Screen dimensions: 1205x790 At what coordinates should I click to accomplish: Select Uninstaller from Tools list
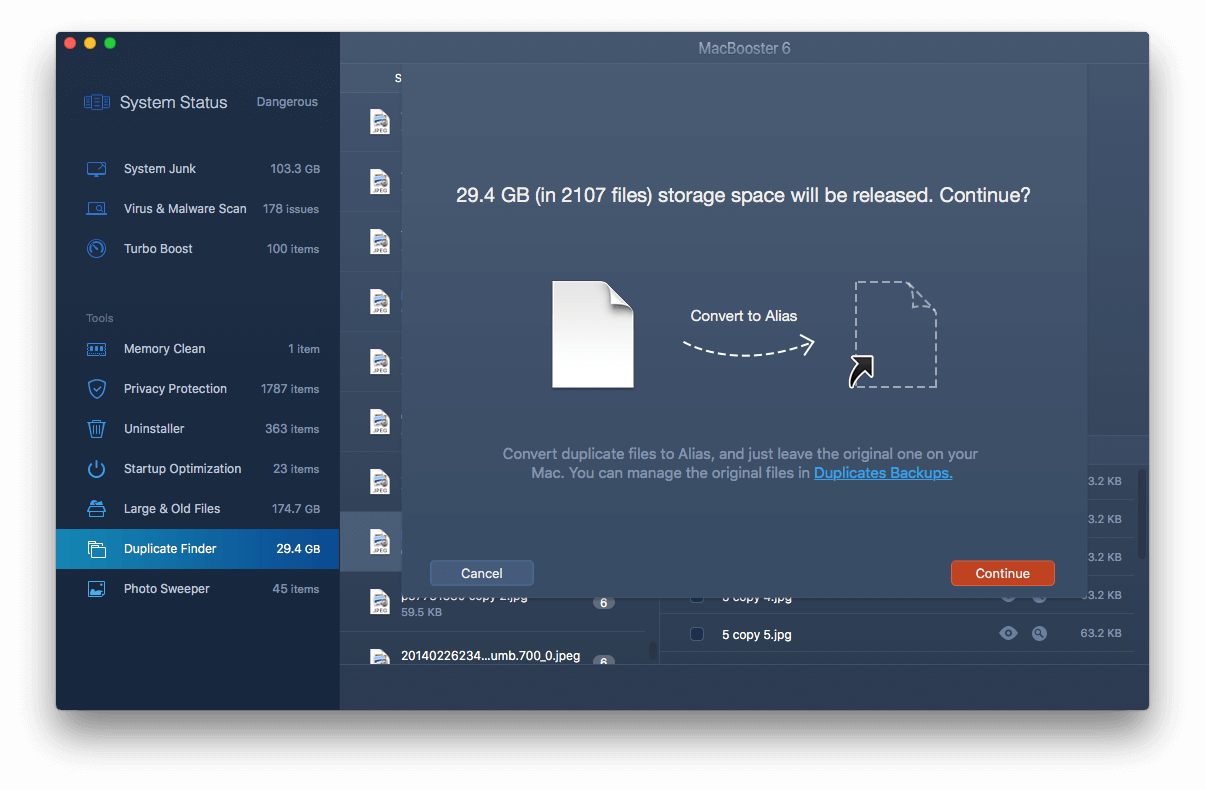coord(154,429)
